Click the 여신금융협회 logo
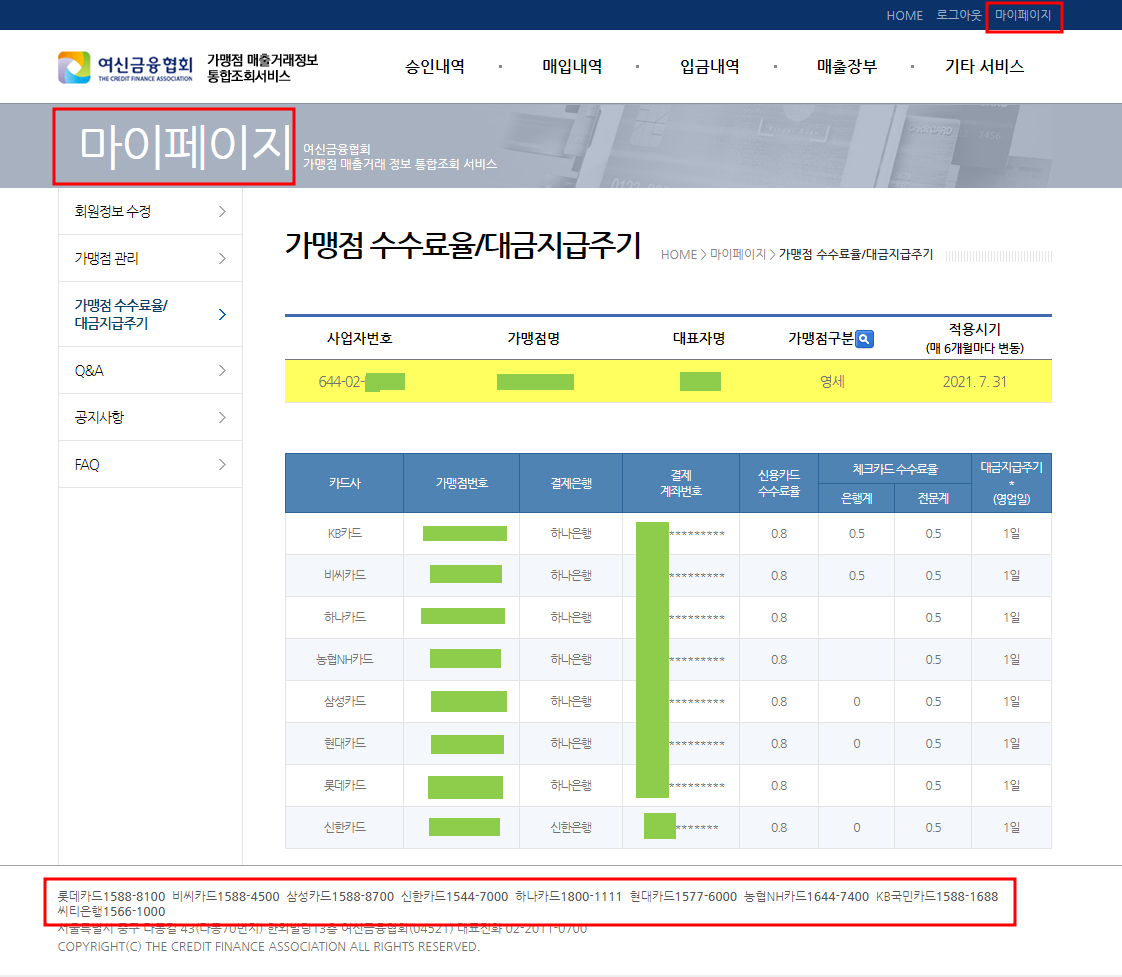1122x977 pixels. pos(125,67)
